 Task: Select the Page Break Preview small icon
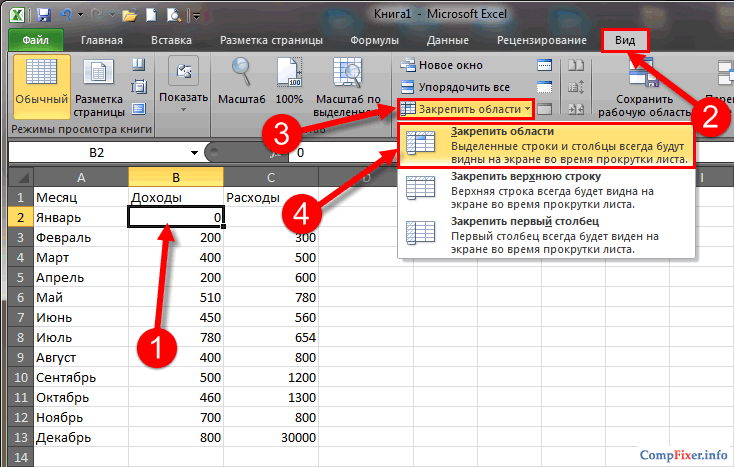(139, 65)
